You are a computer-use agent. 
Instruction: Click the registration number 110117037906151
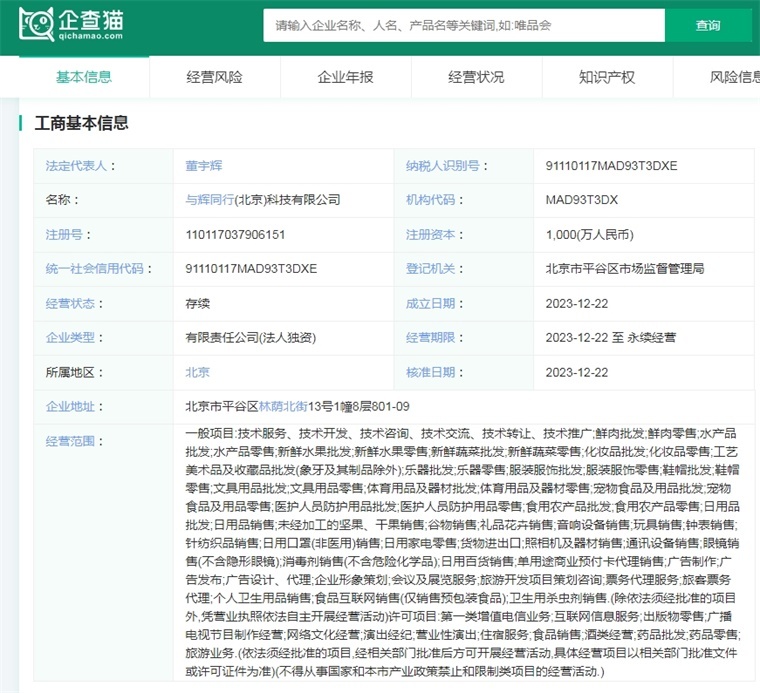pyautogui.click(x=235, y=235)
